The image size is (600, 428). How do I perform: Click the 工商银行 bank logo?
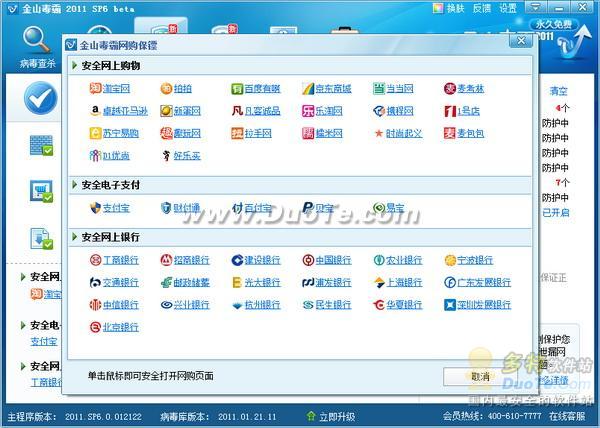[x=95, y=260]
